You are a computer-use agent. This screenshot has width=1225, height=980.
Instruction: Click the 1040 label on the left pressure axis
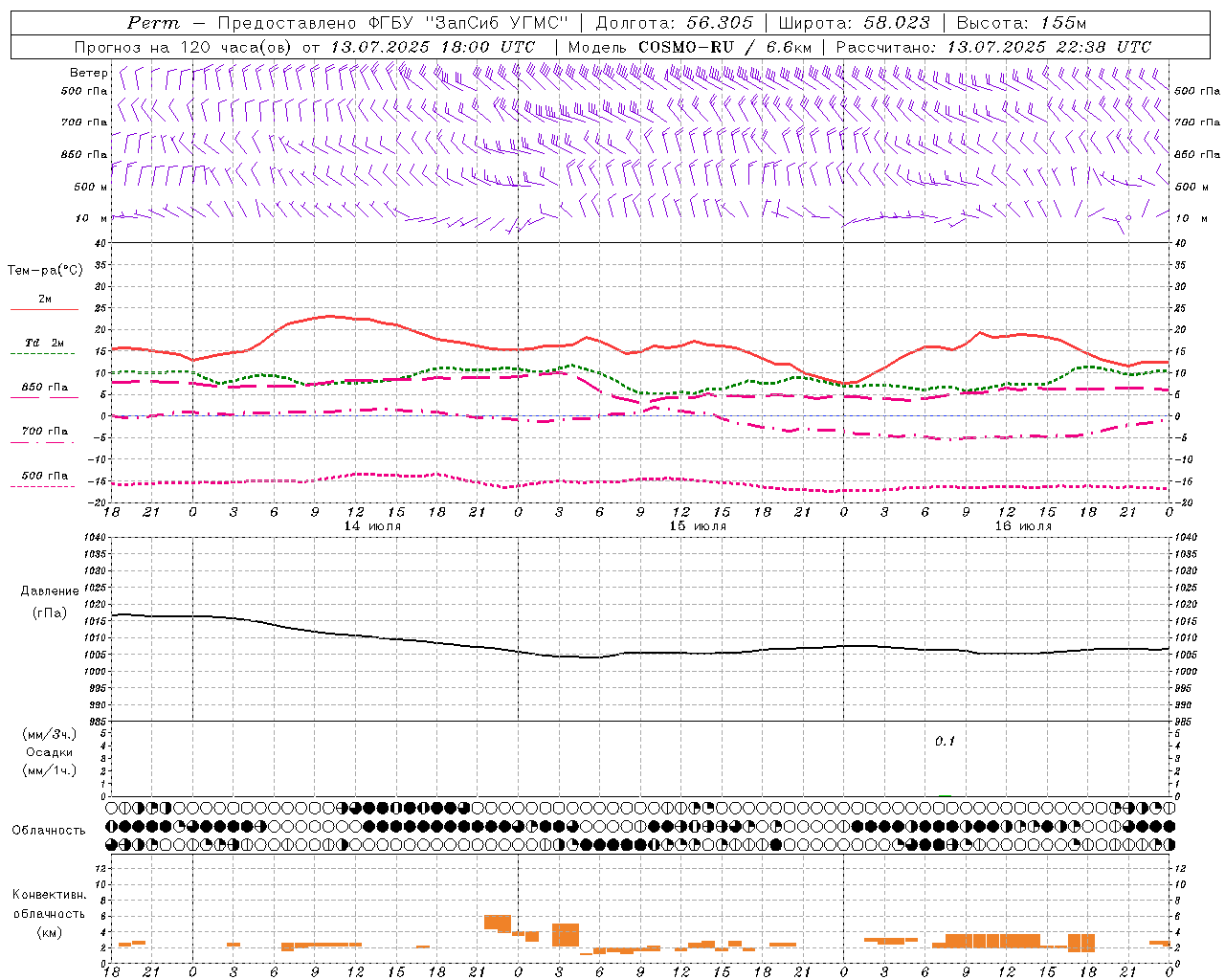click(x=97, y=538)
